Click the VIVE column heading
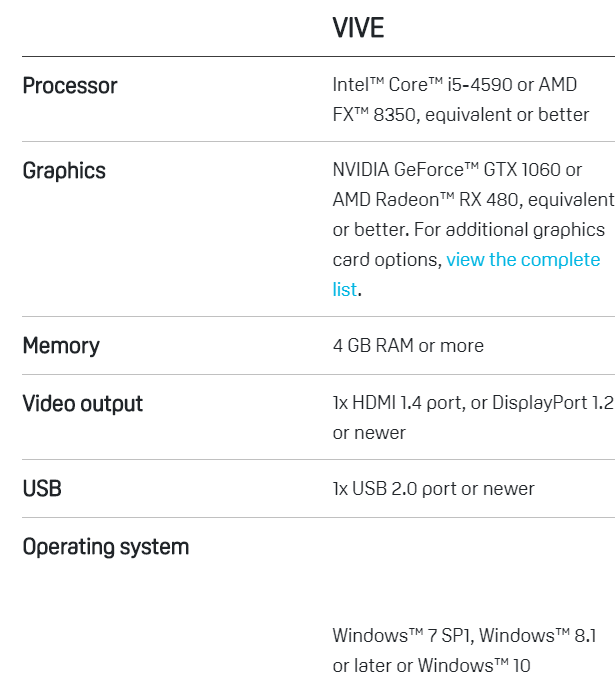Viewport: 615px width, 696px height. click(x=358, y=28)
